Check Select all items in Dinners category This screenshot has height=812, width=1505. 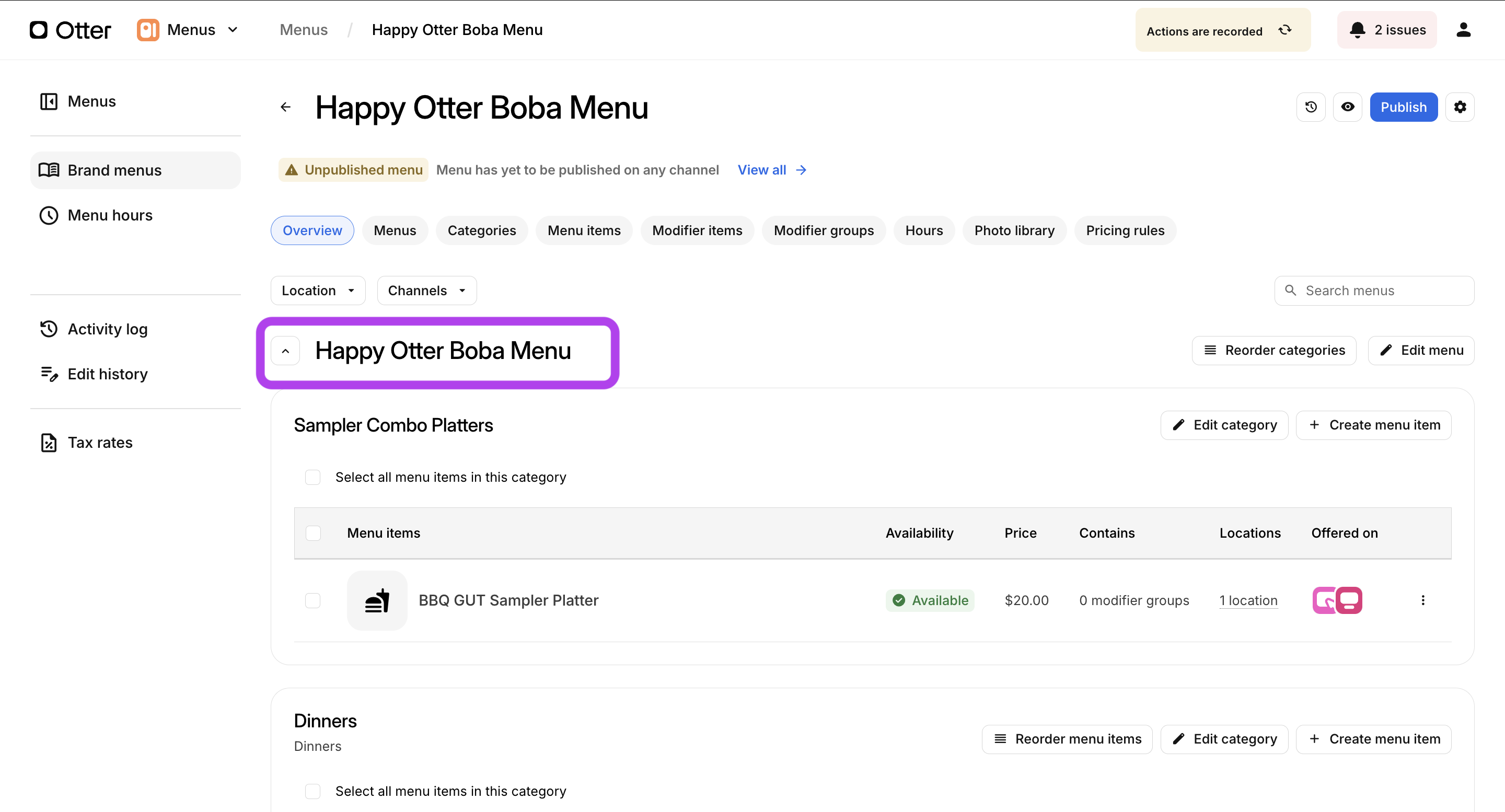tap(312, 791)
